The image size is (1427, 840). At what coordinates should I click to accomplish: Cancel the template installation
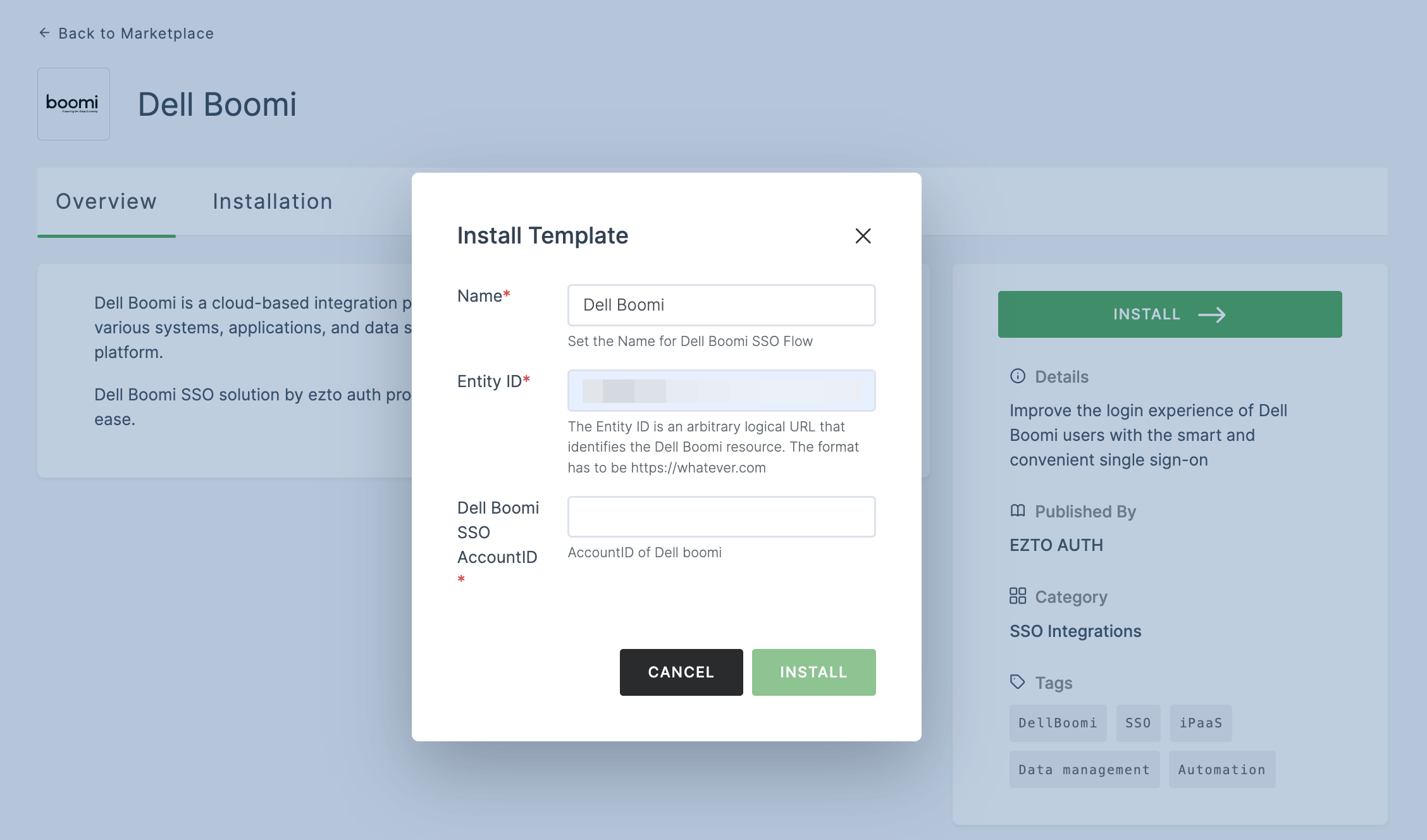click(681, 672)
